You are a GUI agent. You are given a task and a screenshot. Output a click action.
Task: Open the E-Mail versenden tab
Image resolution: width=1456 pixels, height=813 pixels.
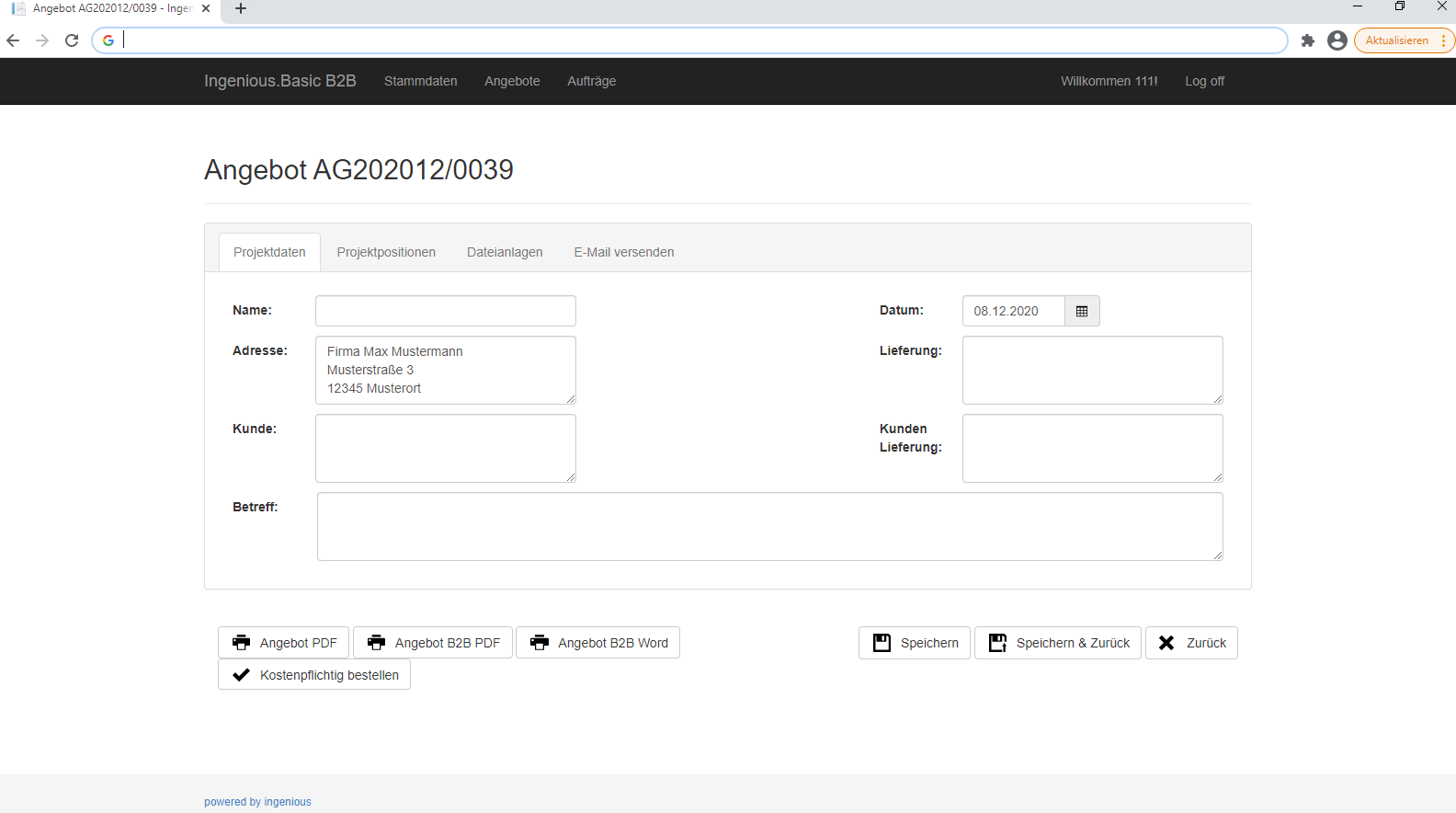tap(624, 252)
